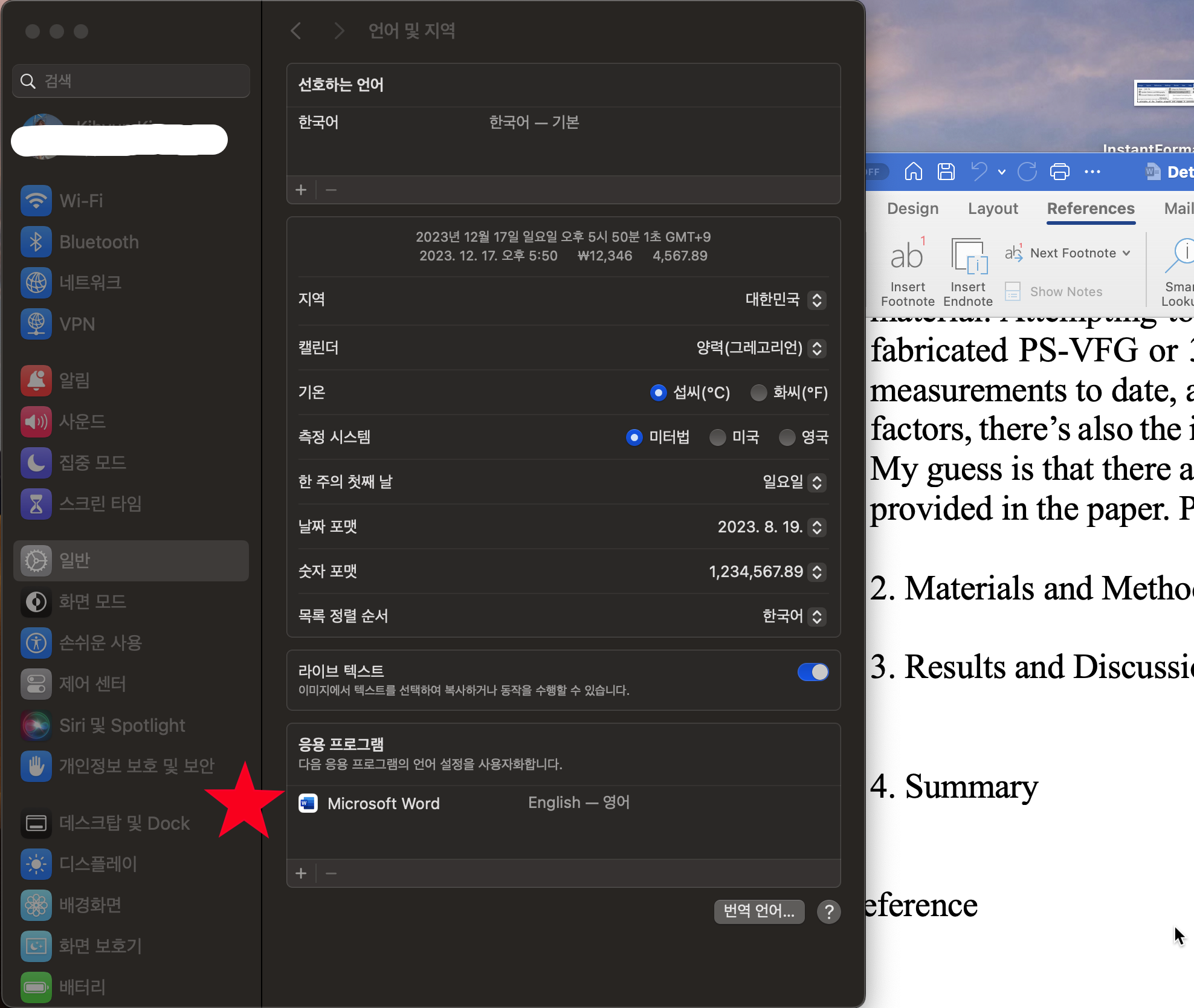Click the Undo arrow icon in Word
Image resolution: width=1194 pixels, height=1008 pixels.
click(979, 172)
